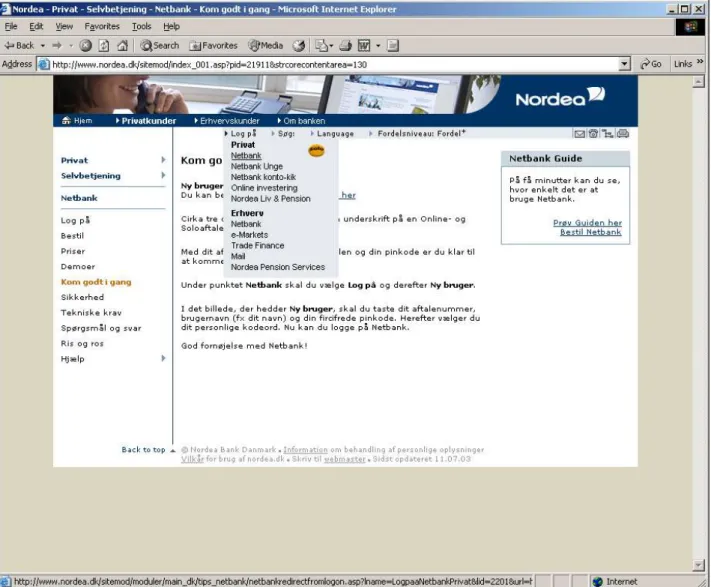Expand the Privat sidebar arrow
Viewport: 711px width, 587px height.
click(x=163, y=160)
